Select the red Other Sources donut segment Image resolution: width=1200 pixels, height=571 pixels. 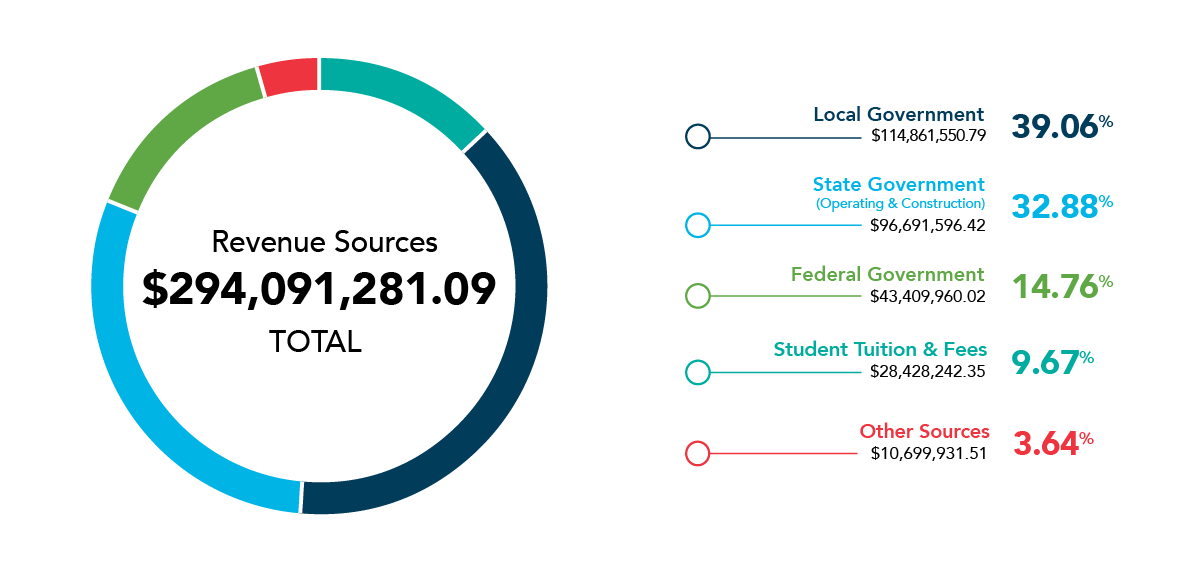(289, 77)
